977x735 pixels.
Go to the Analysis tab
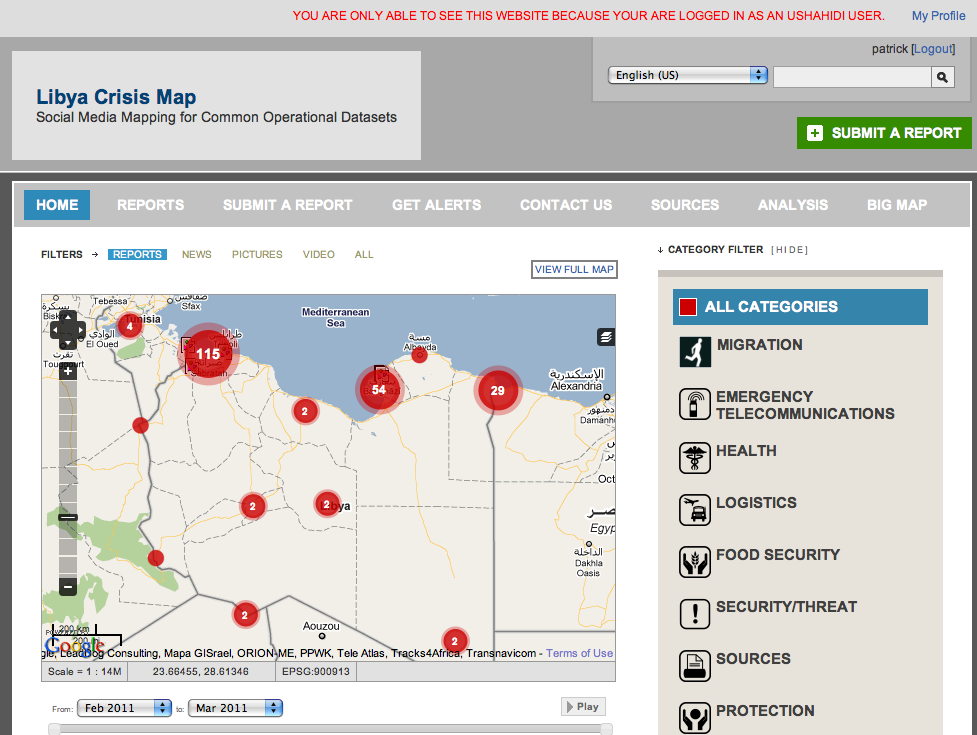click(792, 205)
